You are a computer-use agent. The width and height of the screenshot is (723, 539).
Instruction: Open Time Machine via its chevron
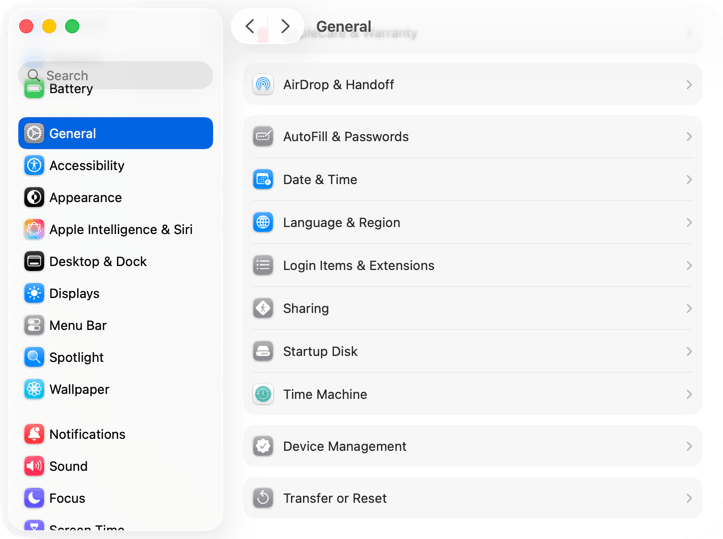tap(689, 394)
